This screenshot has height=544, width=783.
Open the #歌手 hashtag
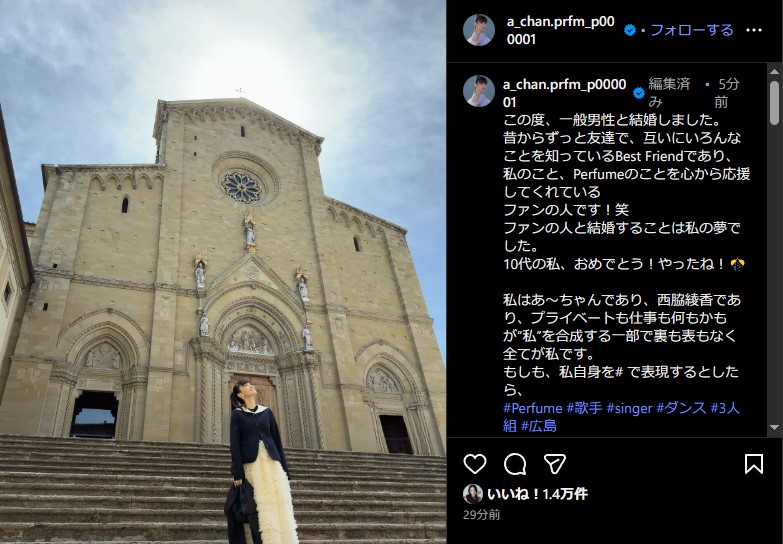pos(584,408)
